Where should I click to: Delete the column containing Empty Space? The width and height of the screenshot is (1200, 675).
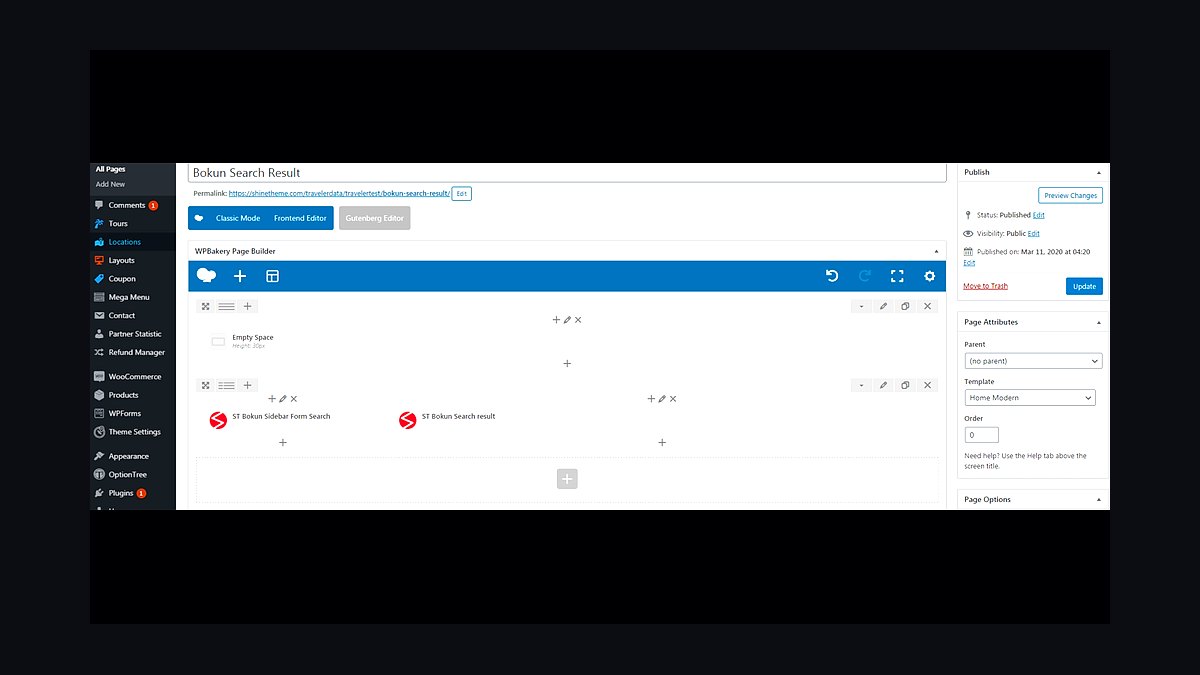tap(578, 320)
